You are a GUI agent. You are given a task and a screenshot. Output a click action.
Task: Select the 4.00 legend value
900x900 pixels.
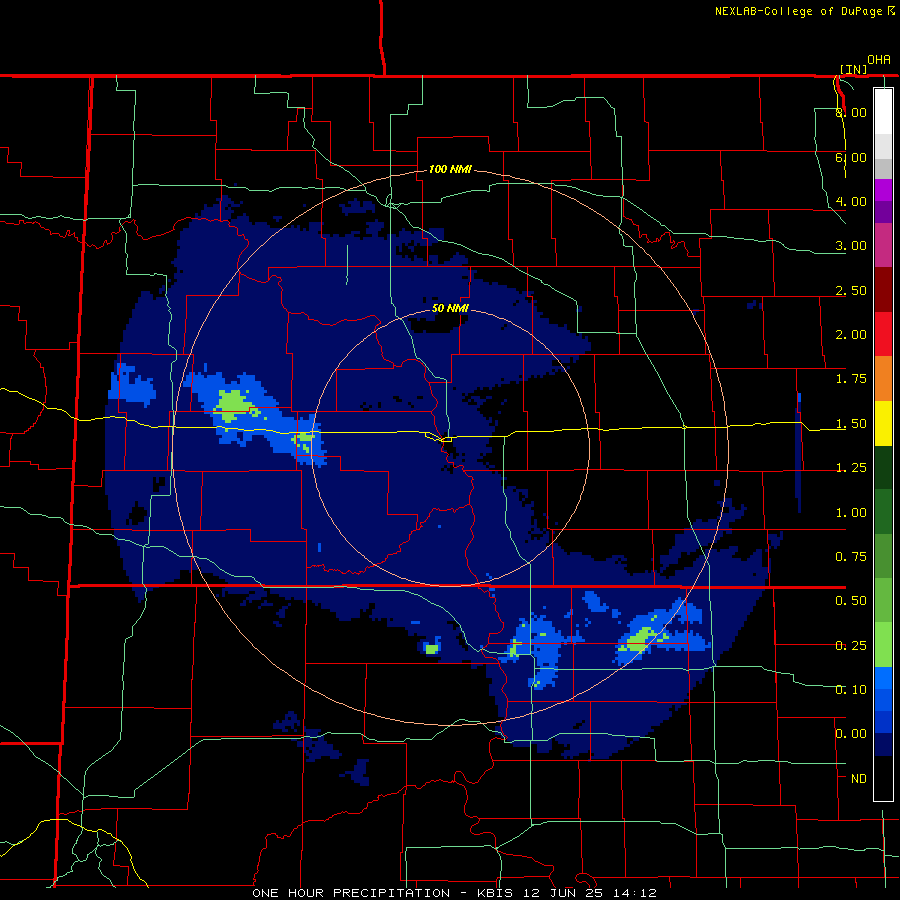point(851,201)
